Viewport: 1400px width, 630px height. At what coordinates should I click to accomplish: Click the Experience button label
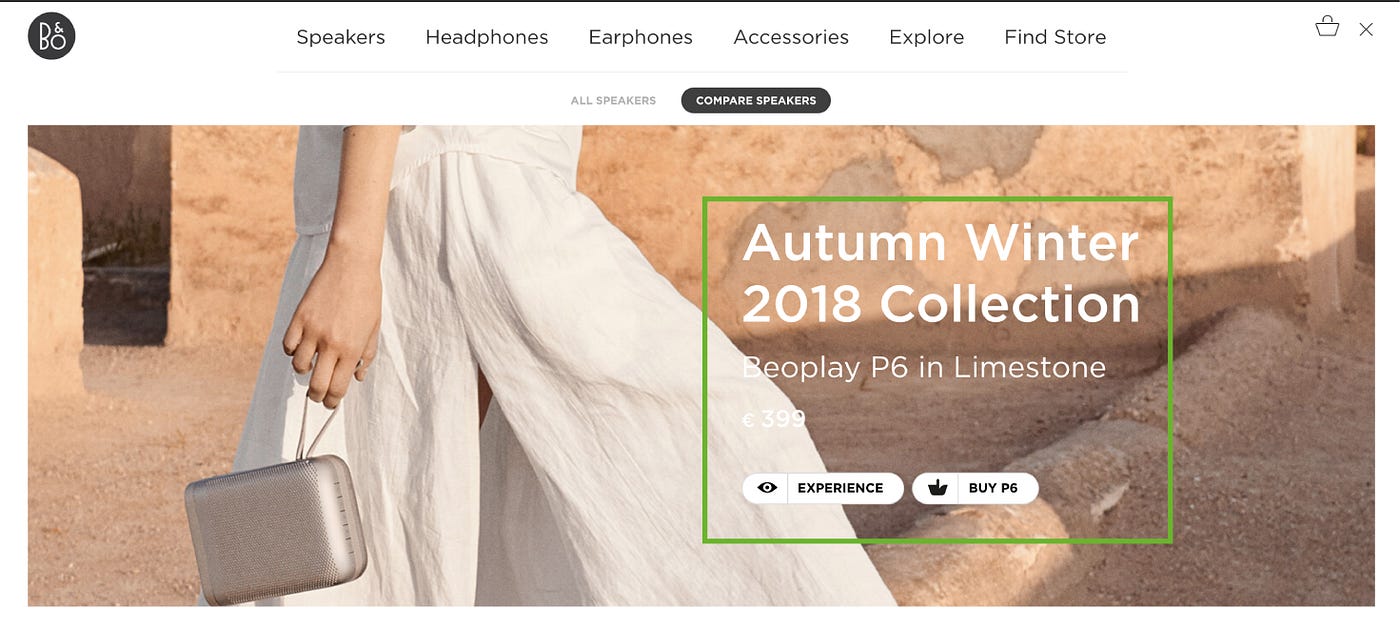click(x=840, y=488)
